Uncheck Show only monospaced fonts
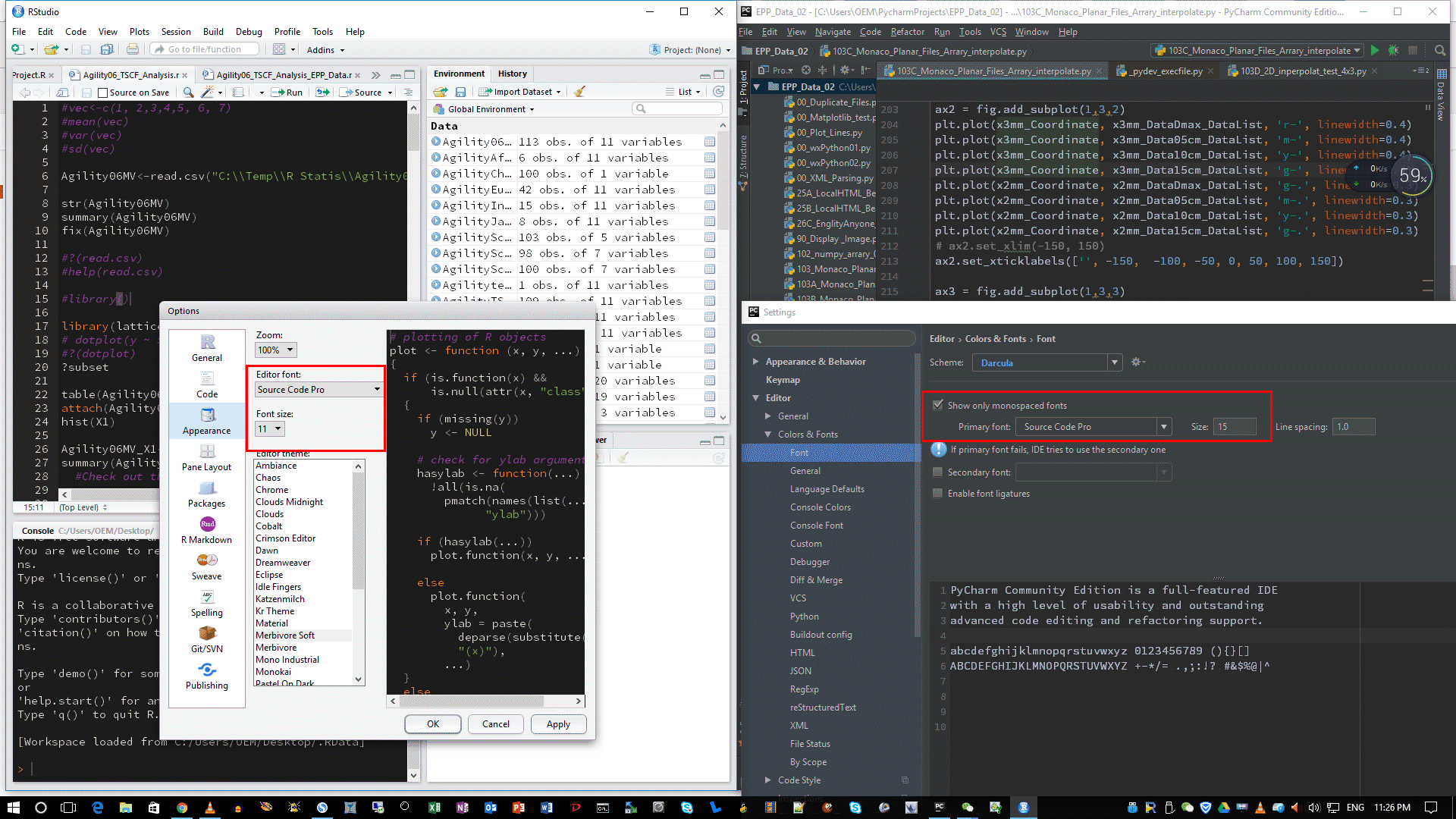This screenshot has height=819, width=1456. 938,405
